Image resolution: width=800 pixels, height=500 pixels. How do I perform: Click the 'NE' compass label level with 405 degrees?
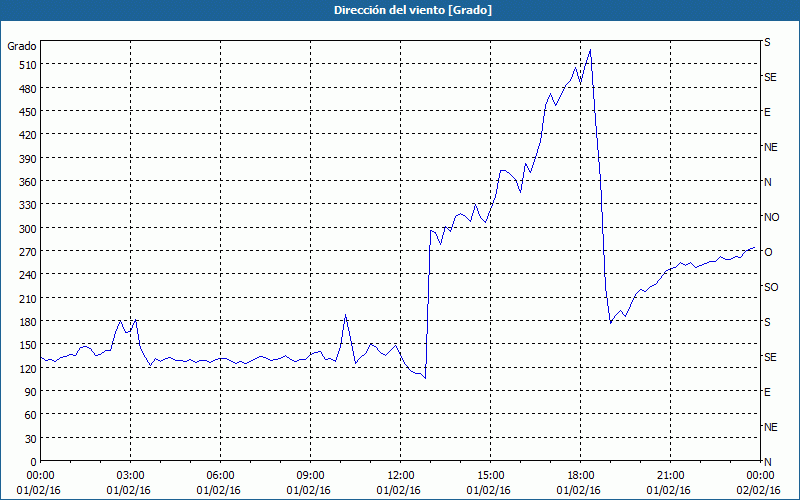click(x=770, y=147)
